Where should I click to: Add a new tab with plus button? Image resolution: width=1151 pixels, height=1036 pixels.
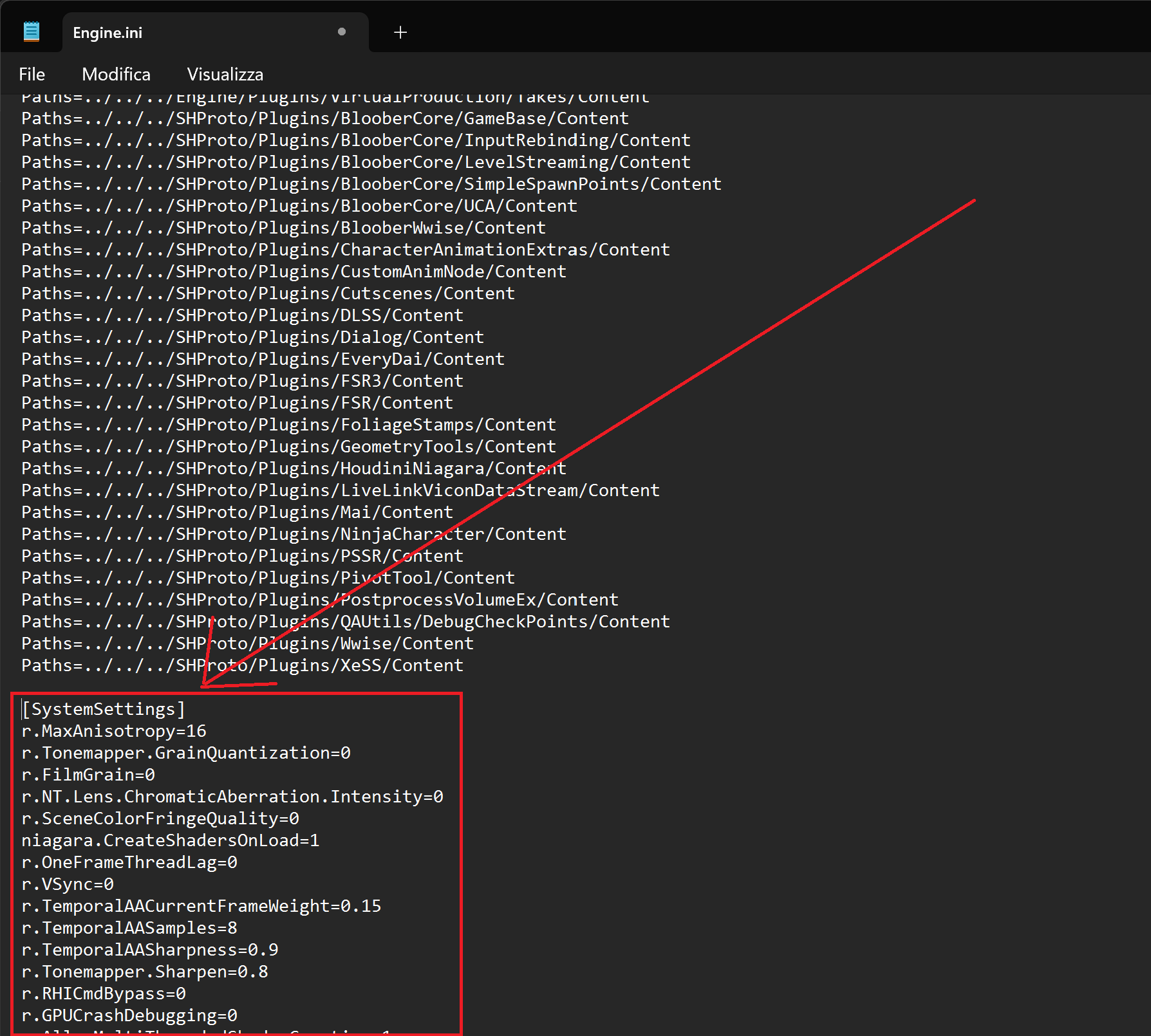pos(400,32)
